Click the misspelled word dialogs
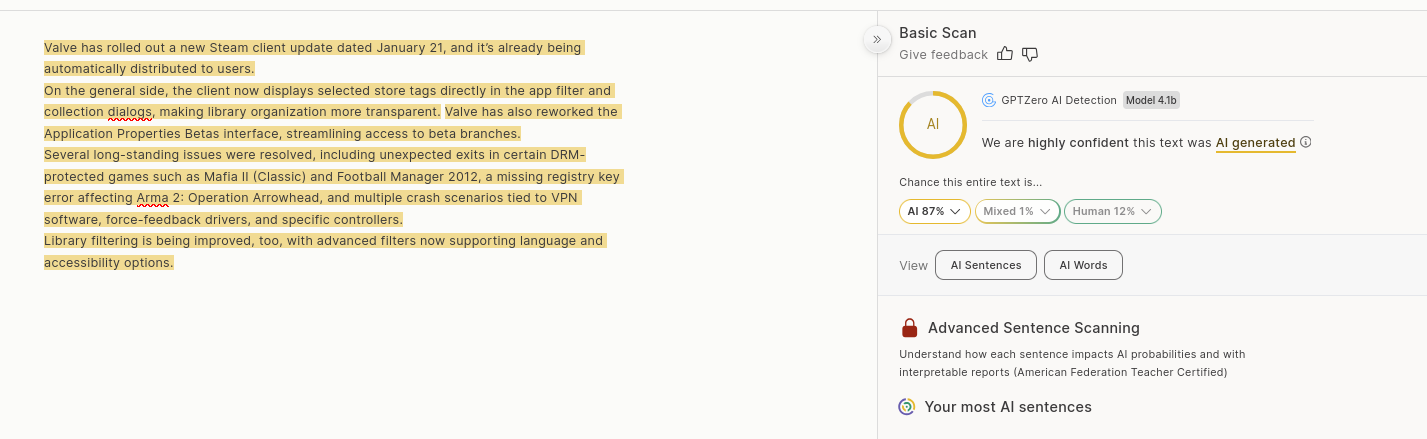 (131, 112)
